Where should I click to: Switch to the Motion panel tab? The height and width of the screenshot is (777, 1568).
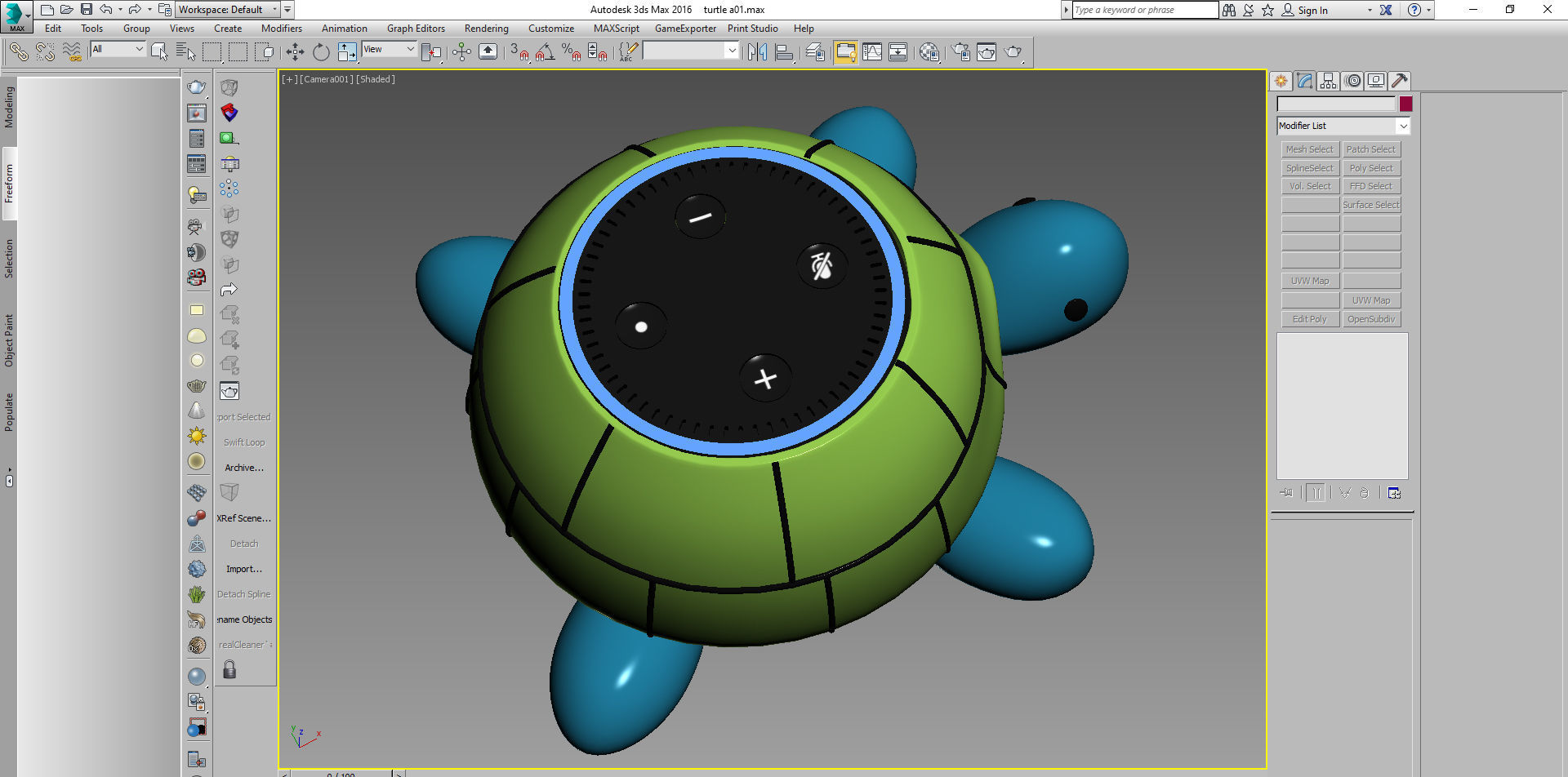[x=1352, y=81]
